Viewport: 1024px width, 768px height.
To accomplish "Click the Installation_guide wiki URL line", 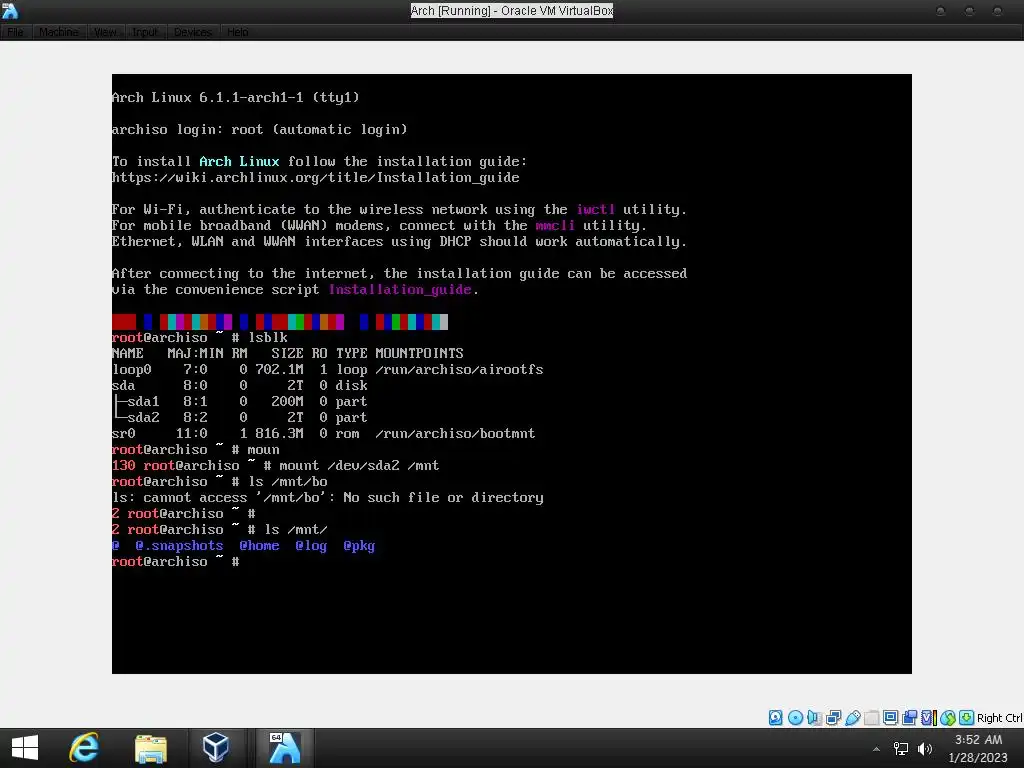I will click(x=315, y=178).
